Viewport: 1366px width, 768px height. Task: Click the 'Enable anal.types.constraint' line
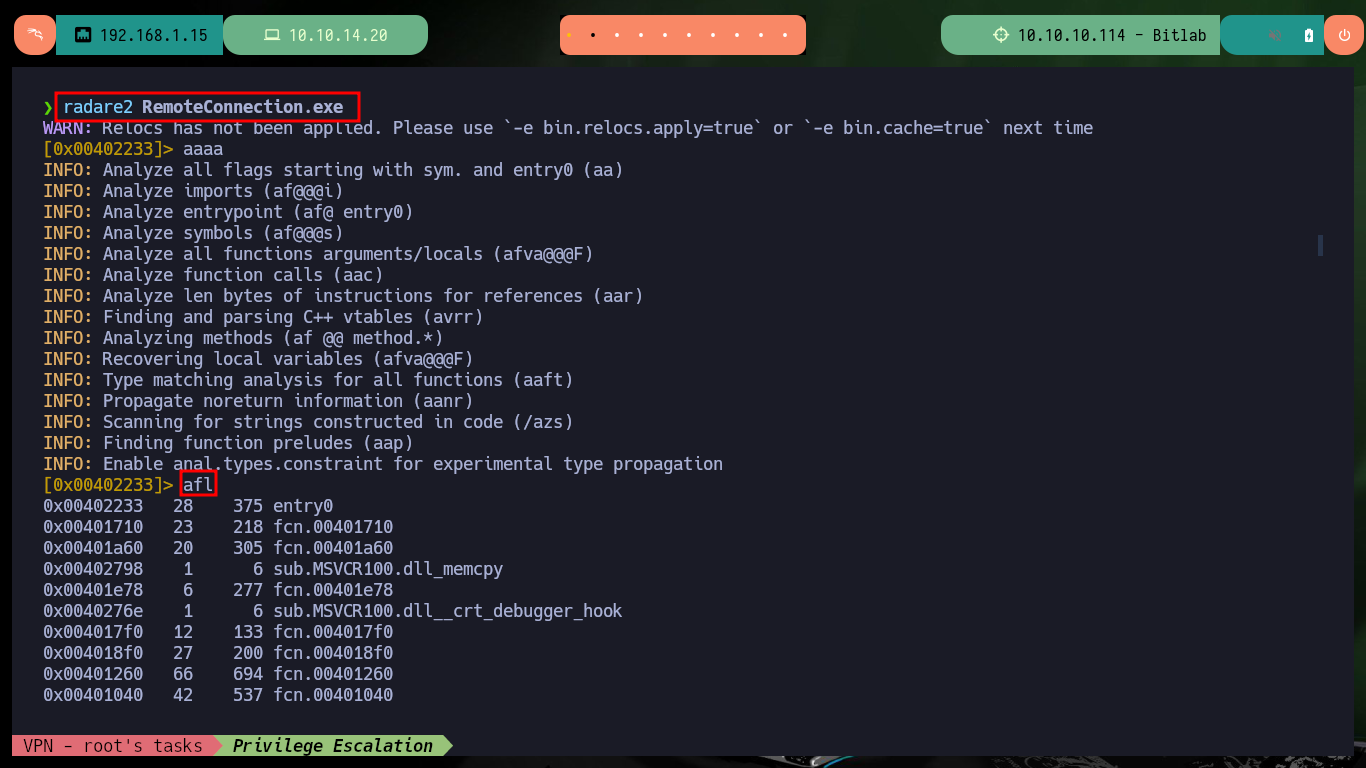pos(383,464)
